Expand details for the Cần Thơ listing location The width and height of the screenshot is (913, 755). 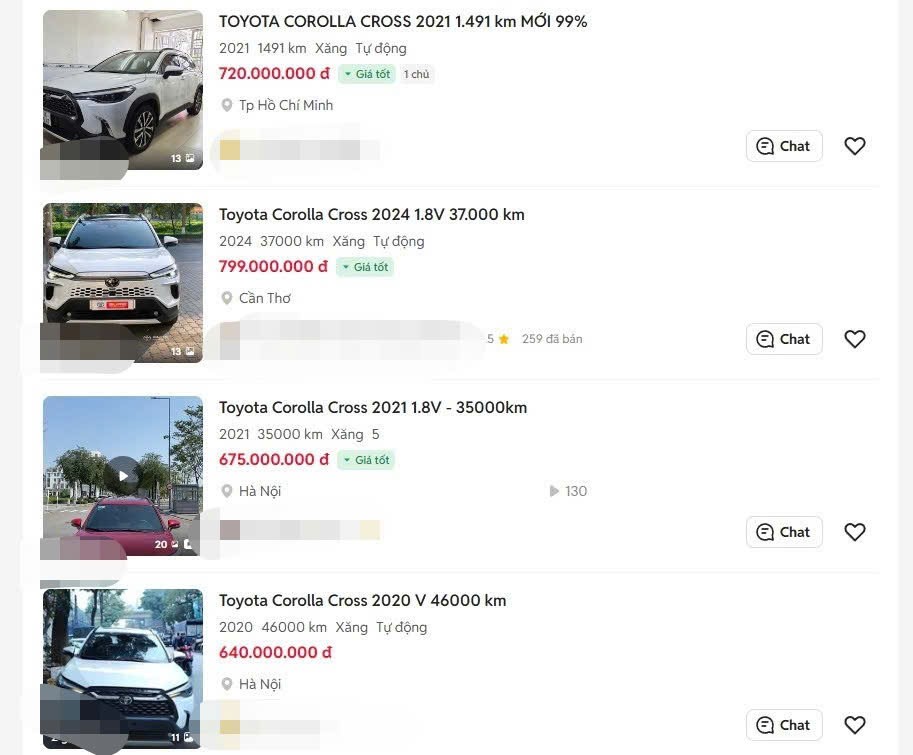point(264,298)
